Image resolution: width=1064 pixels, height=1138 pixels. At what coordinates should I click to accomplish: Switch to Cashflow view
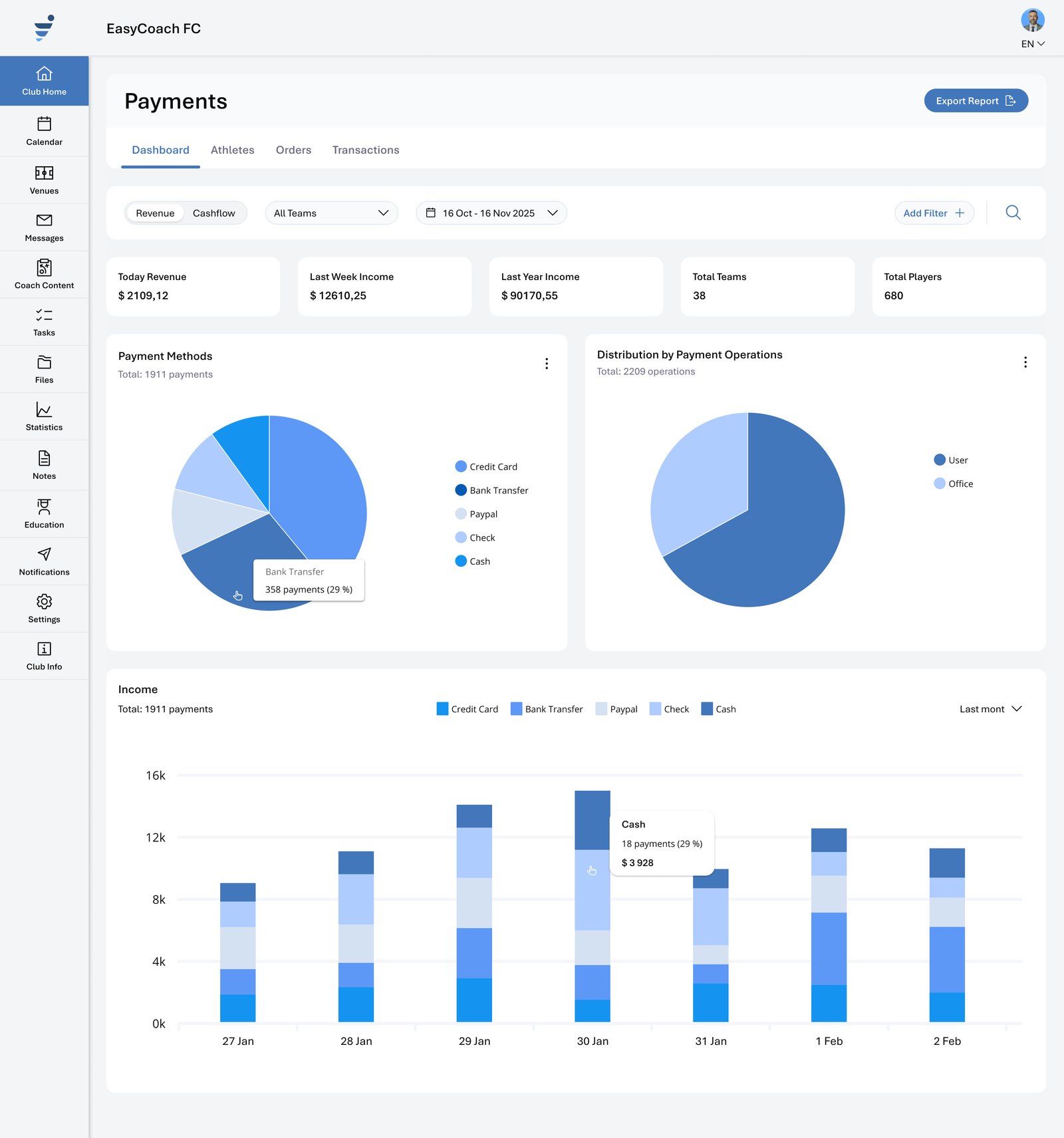(213, 213)
